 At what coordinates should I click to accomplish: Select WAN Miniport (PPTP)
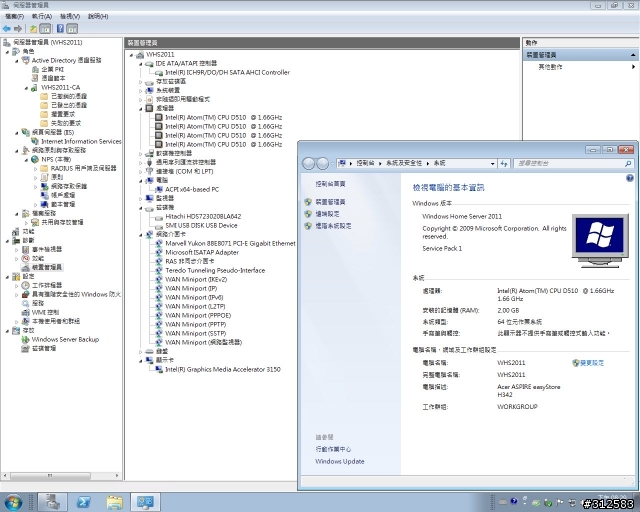click(196, 324)
